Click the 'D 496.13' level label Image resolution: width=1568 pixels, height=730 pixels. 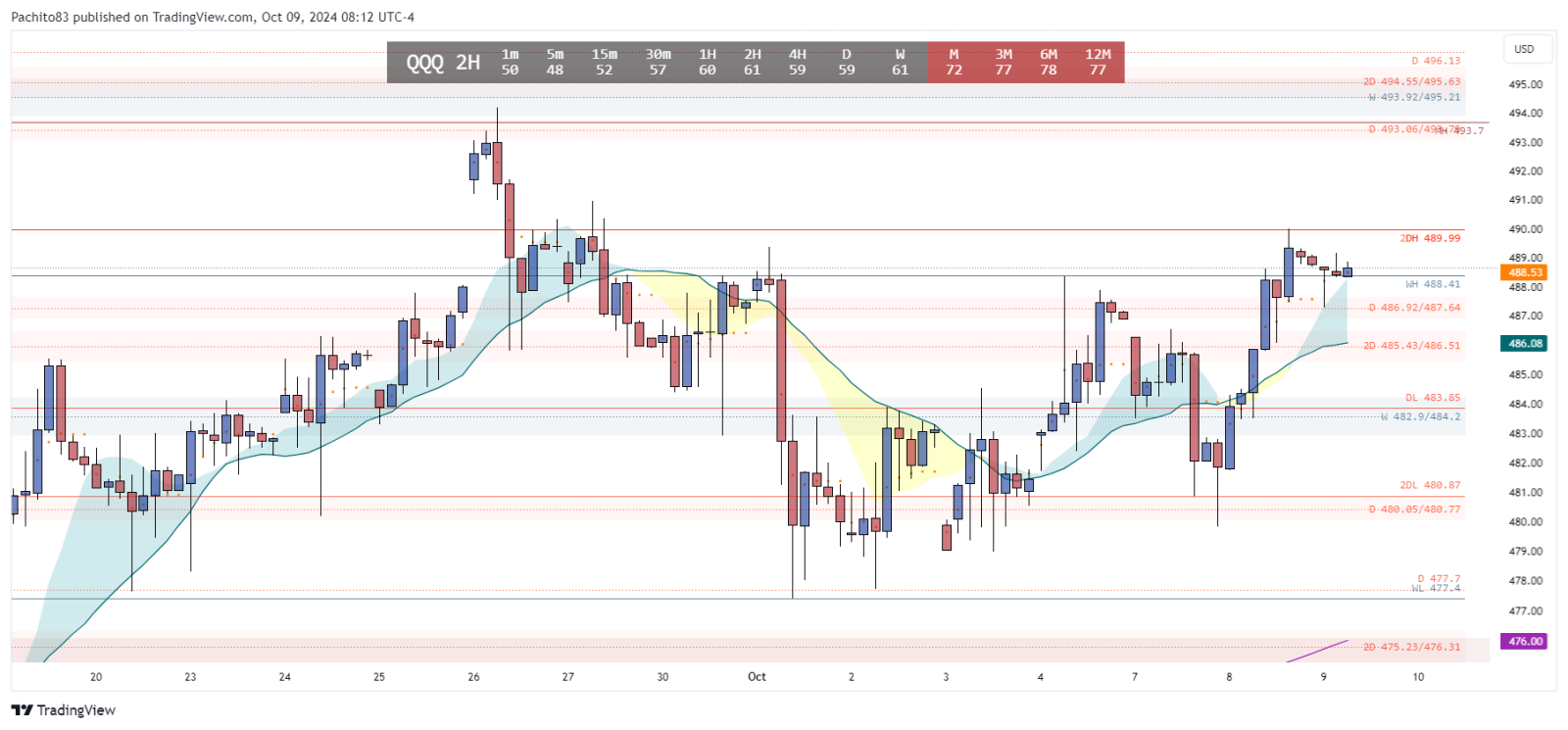(x=1436, y=61)
